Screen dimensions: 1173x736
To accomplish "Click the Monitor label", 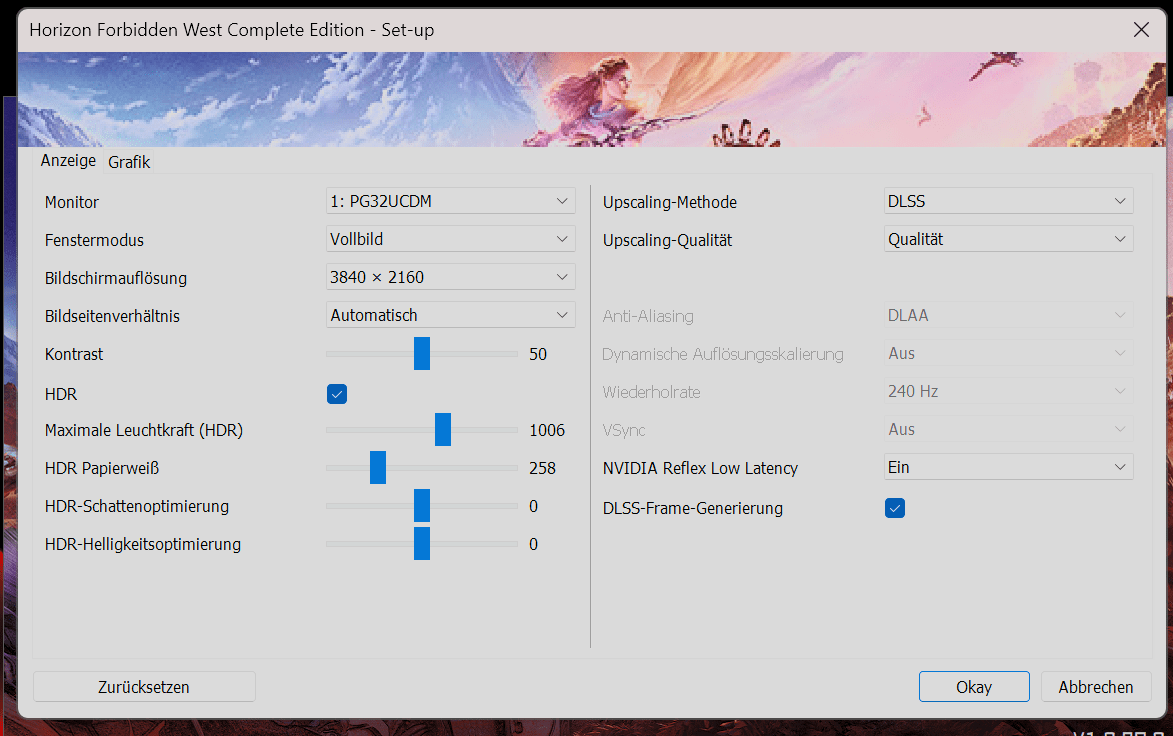I will tap(72, 202).
